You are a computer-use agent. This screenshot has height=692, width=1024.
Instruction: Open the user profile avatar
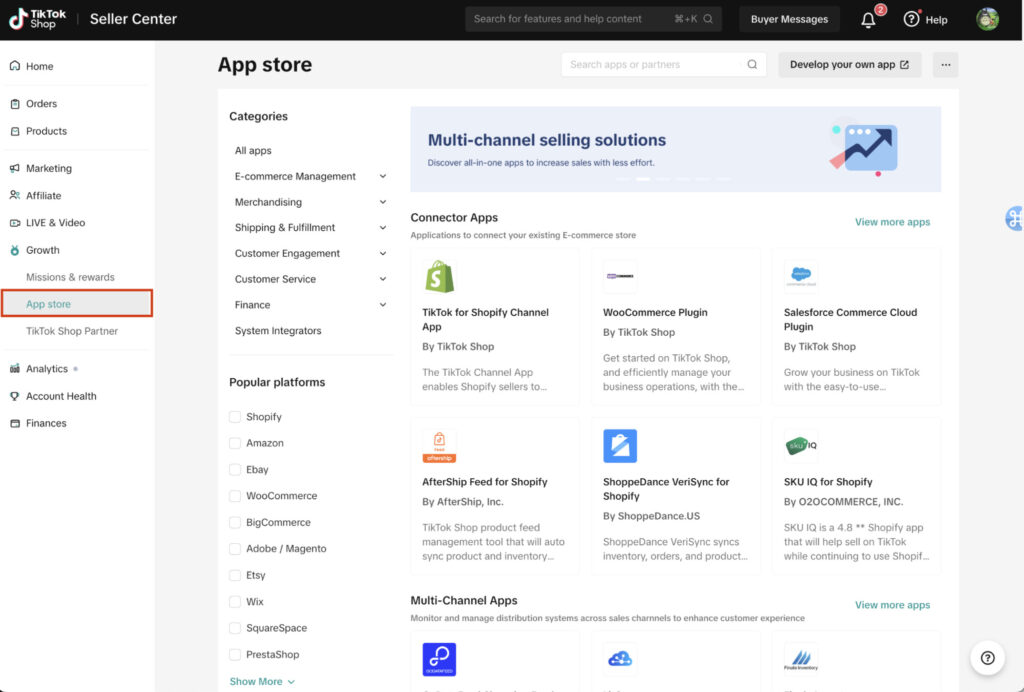987,19
